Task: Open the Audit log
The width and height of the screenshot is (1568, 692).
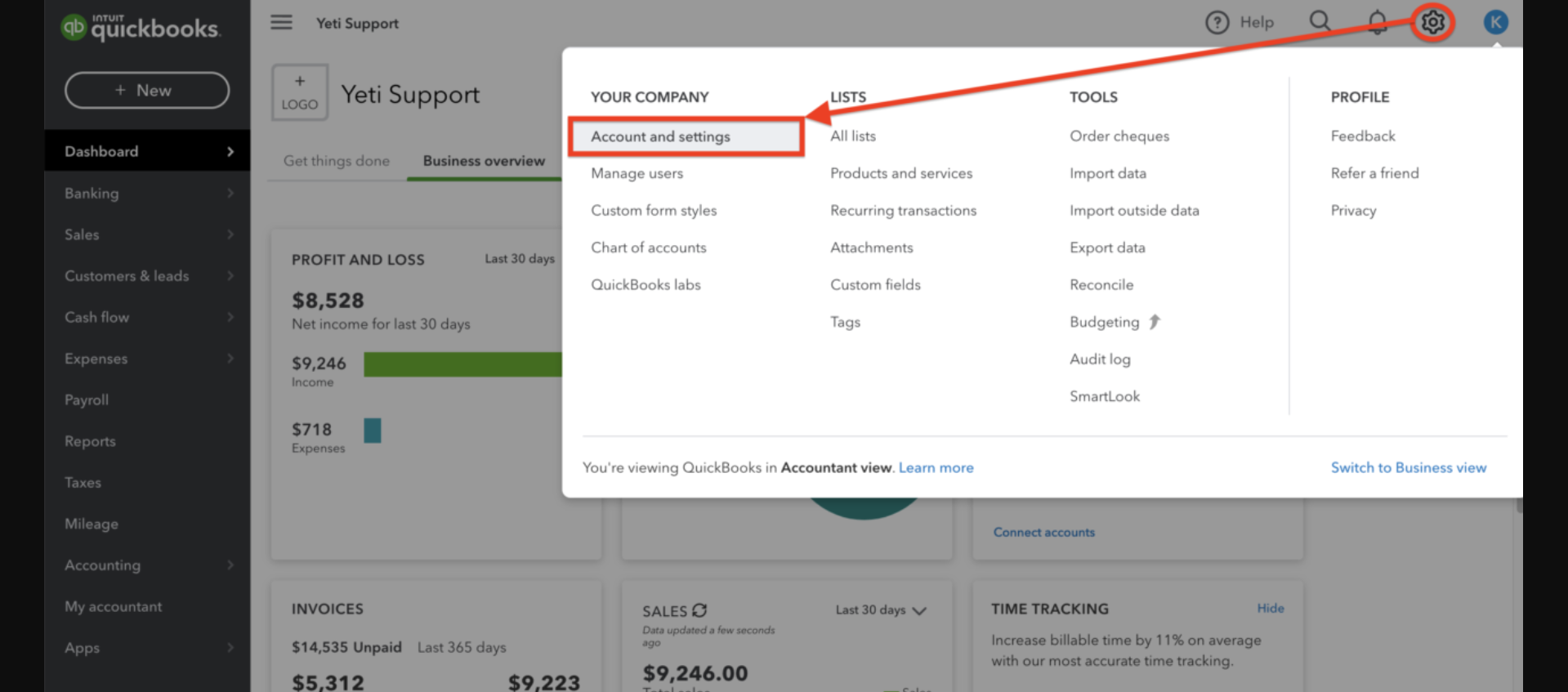Action: pos(1100,359)
